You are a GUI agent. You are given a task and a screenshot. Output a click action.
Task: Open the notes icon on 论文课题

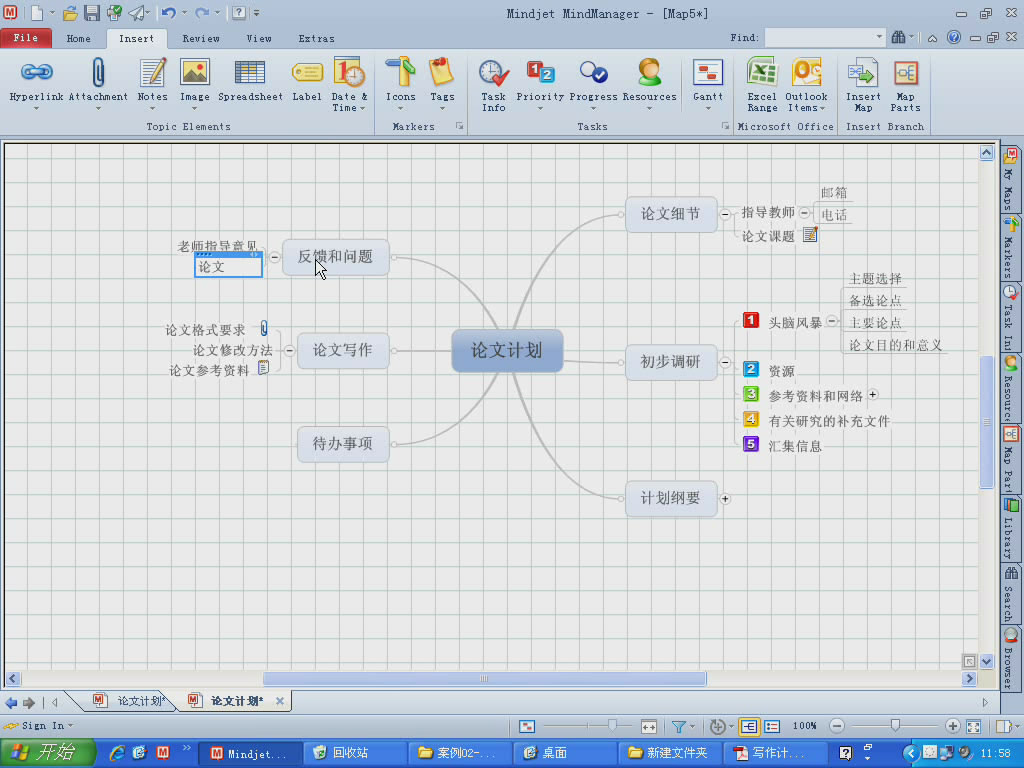[810, 234]
